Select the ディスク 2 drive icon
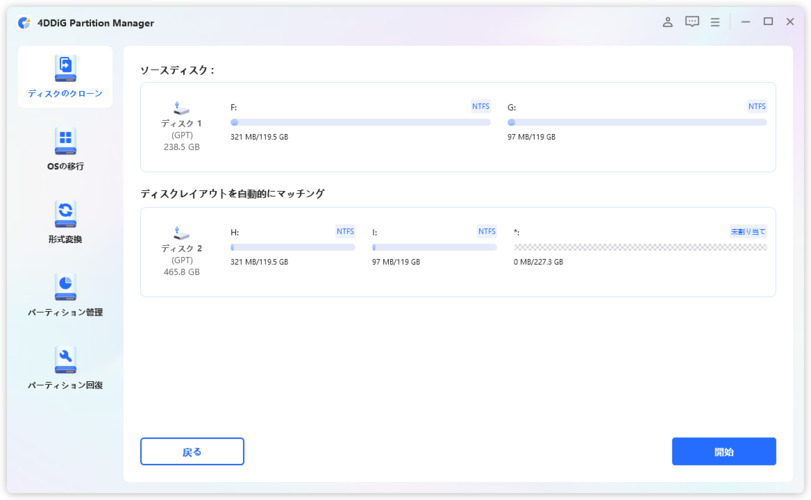Screen dimensions: 811x500 pos(181,233)
